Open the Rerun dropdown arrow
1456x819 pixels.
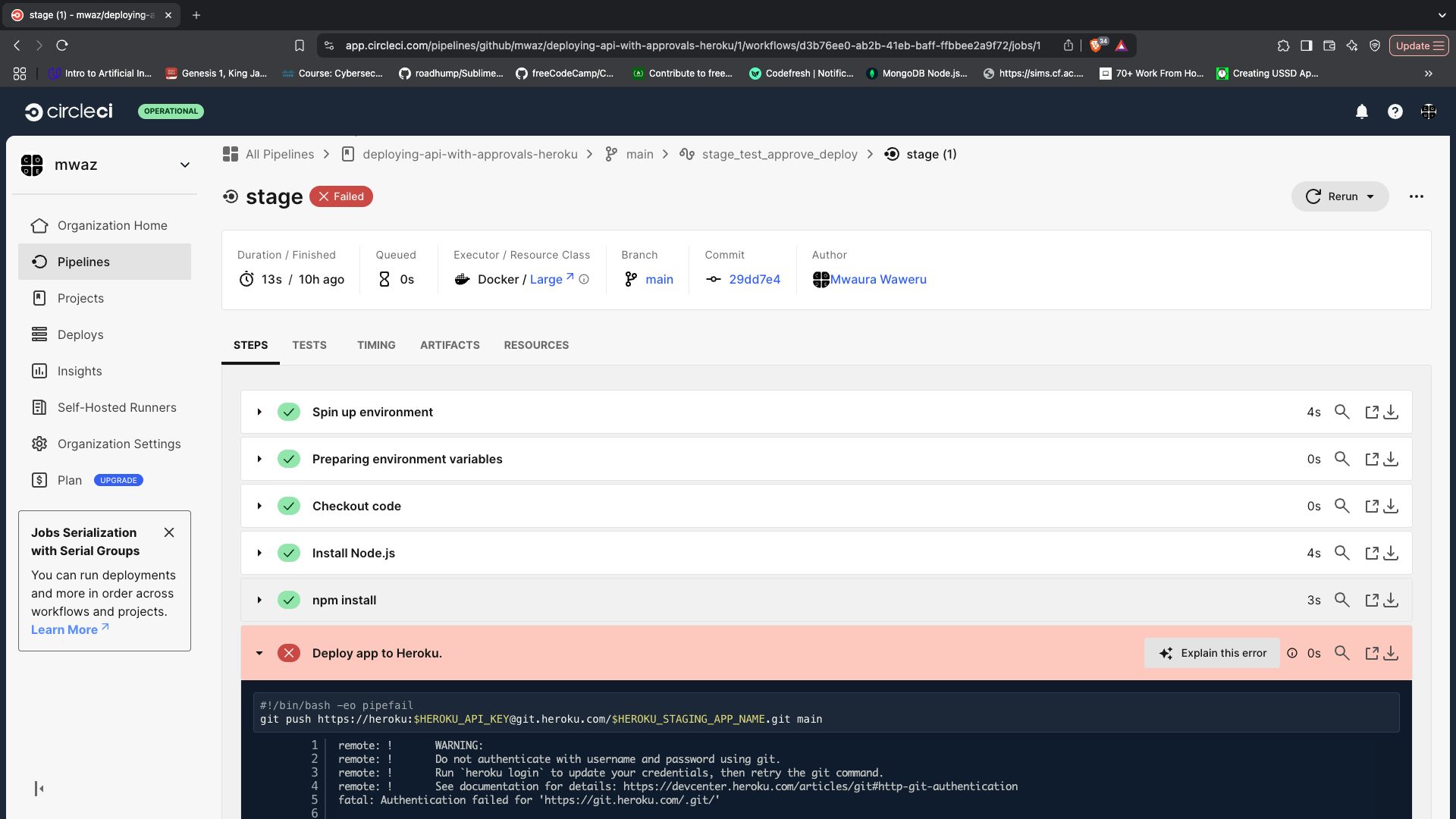point(1370,196)
